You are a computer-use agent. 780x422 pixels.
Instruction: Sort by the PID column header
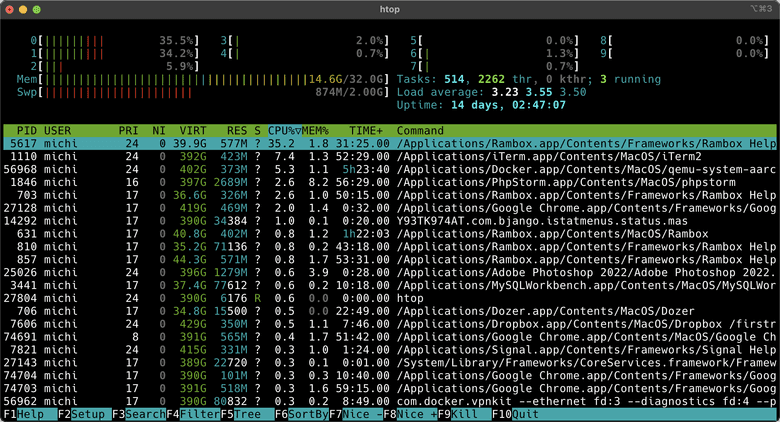[27, 130]
